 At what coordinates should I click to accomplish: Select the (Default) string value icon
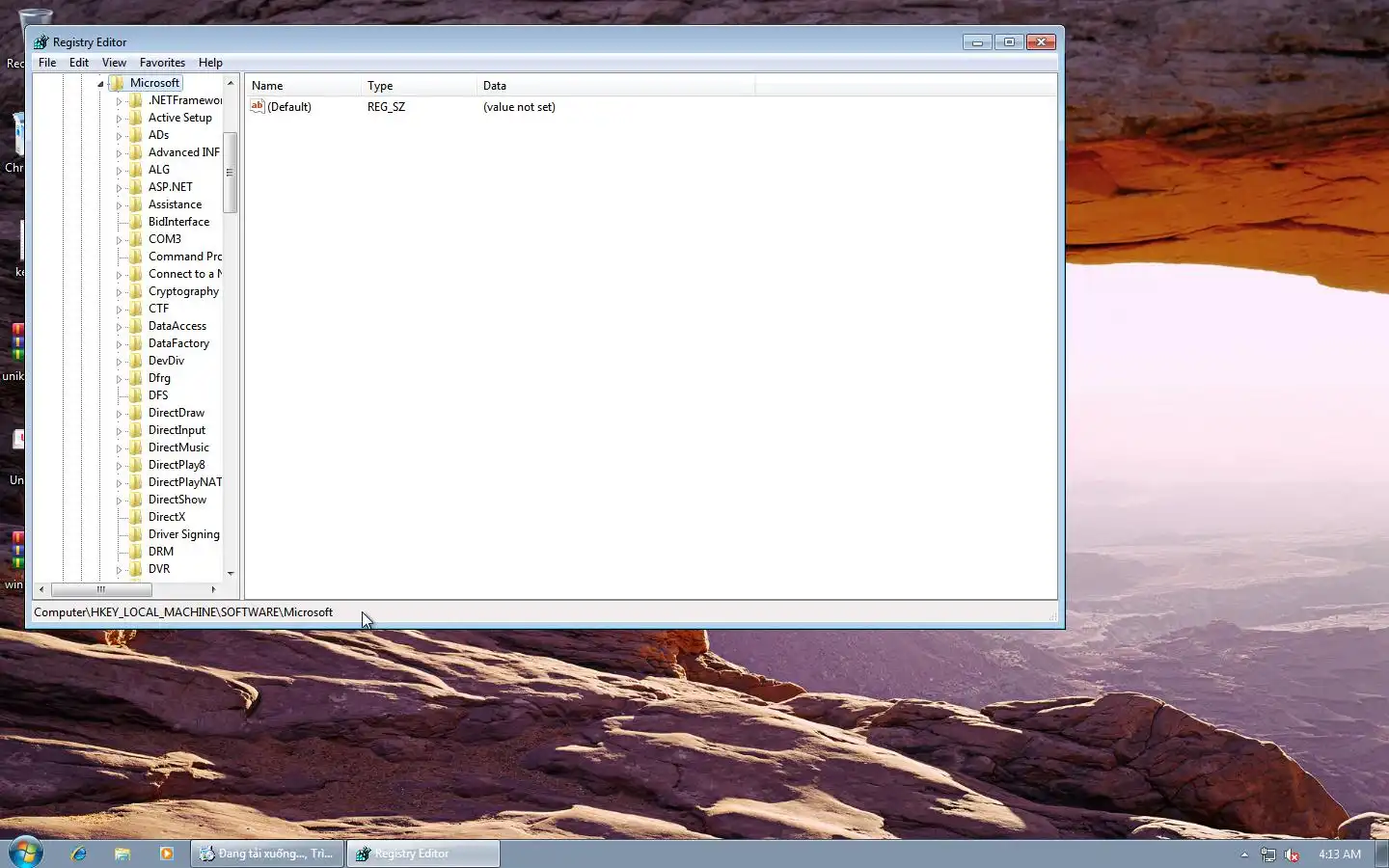(x=258, y=106)
